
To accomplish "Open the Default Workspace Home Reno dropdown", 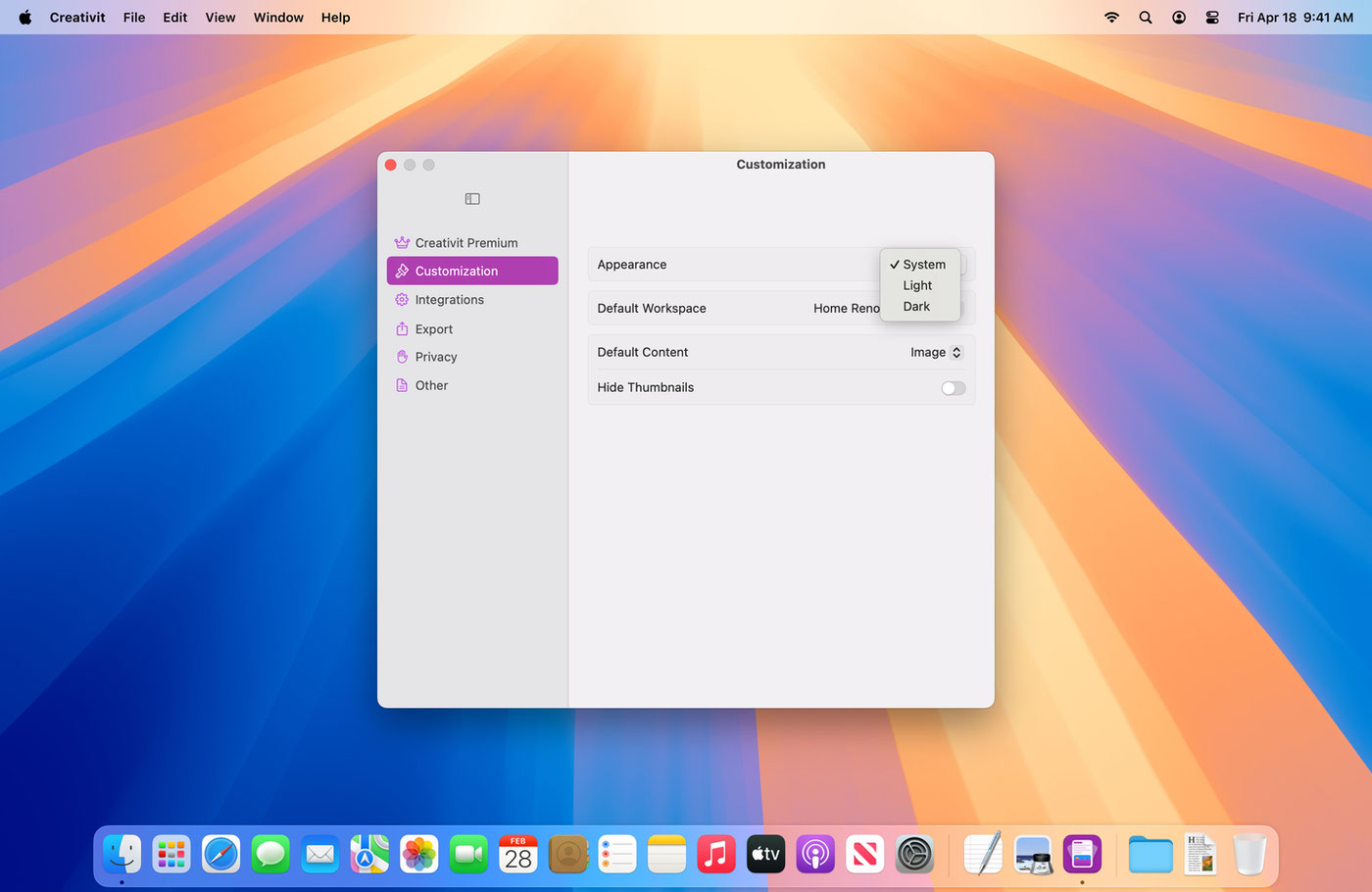I will pyautogui.click(x=847, y=309).
